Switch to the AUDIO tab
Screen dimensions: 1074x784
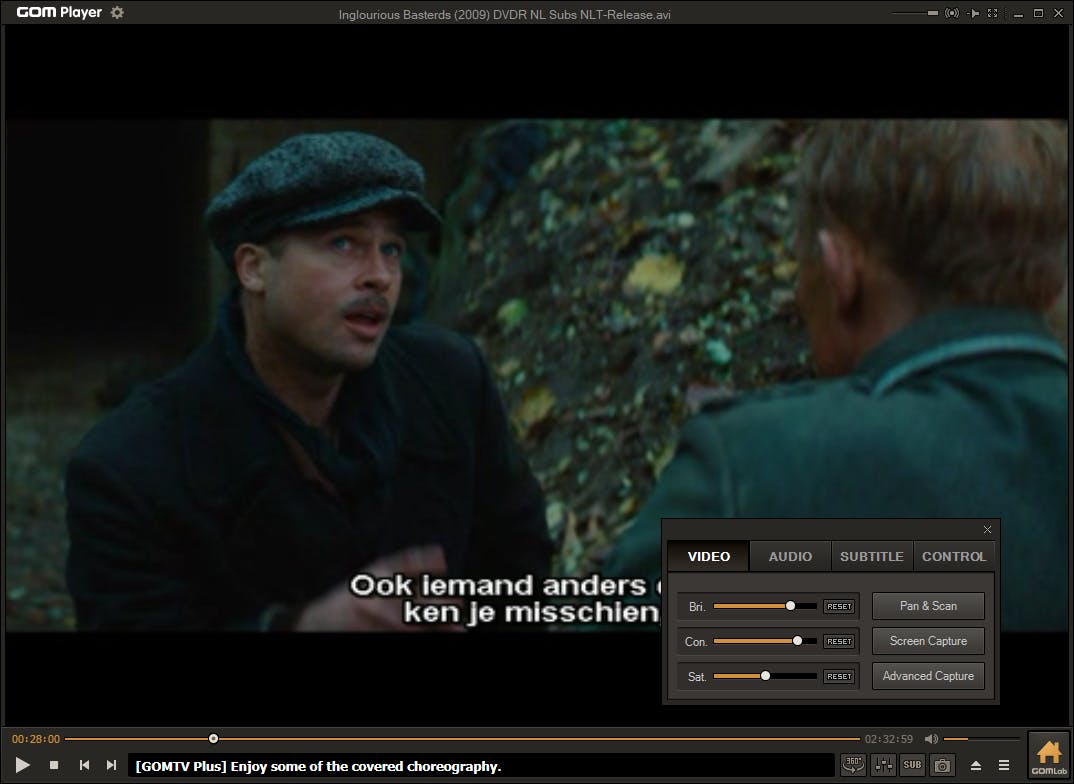(x=790, y=557)
